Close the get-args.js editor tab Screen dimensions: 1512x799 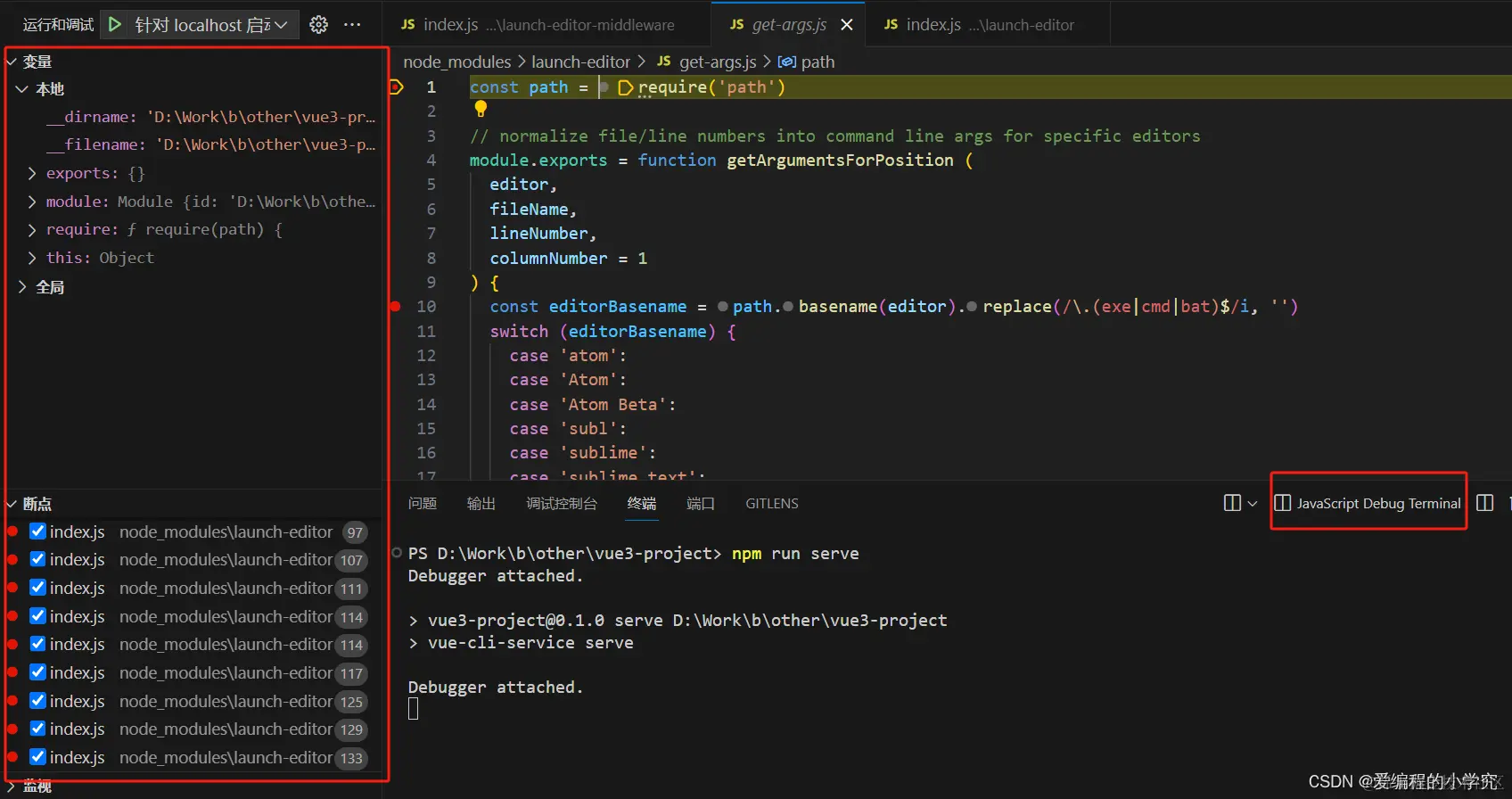point(847,25)
